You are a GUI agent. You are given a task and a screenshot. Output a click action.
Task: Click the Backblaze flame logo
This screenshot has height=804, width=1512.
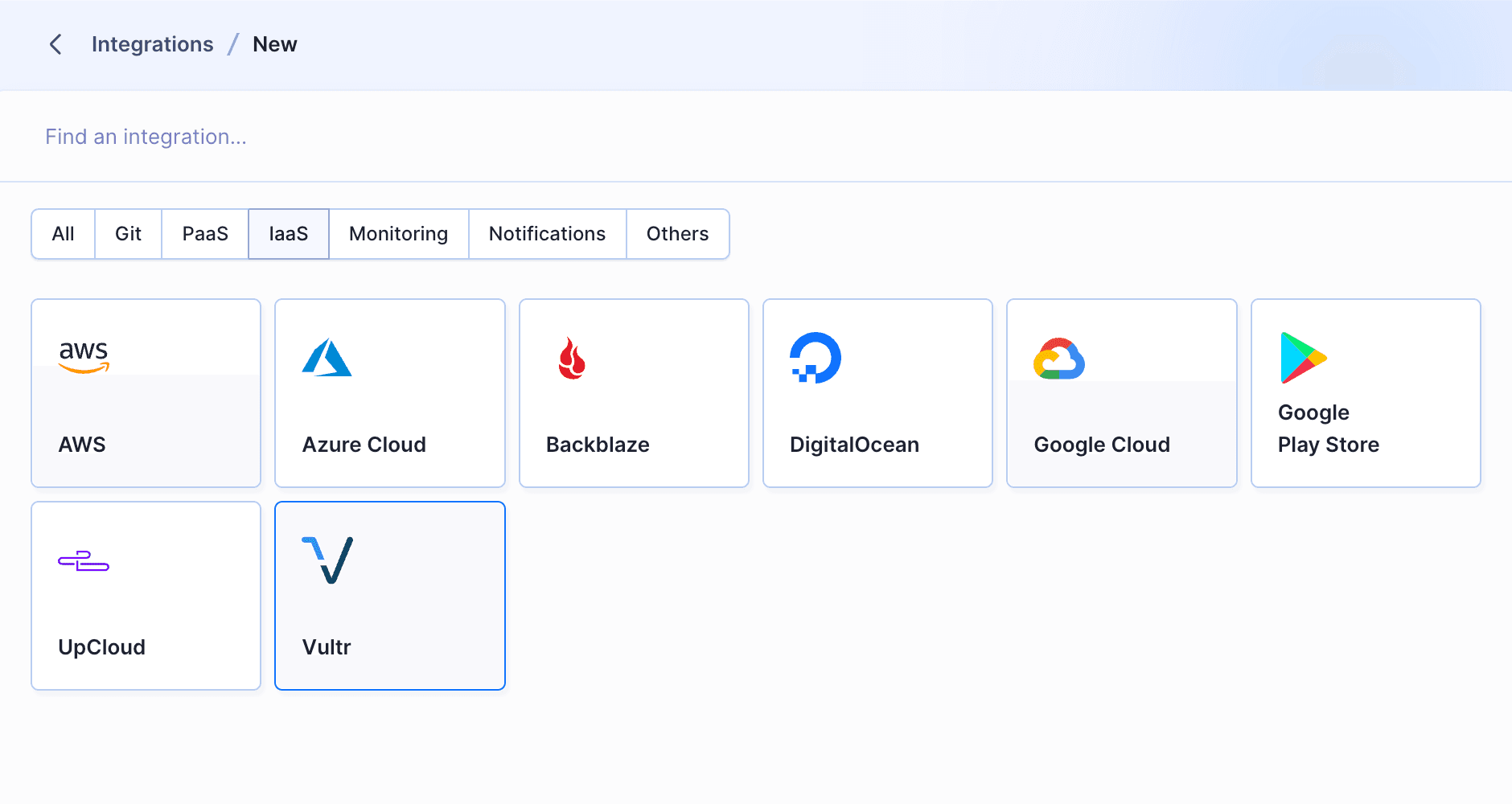click(x=572, y=358)
